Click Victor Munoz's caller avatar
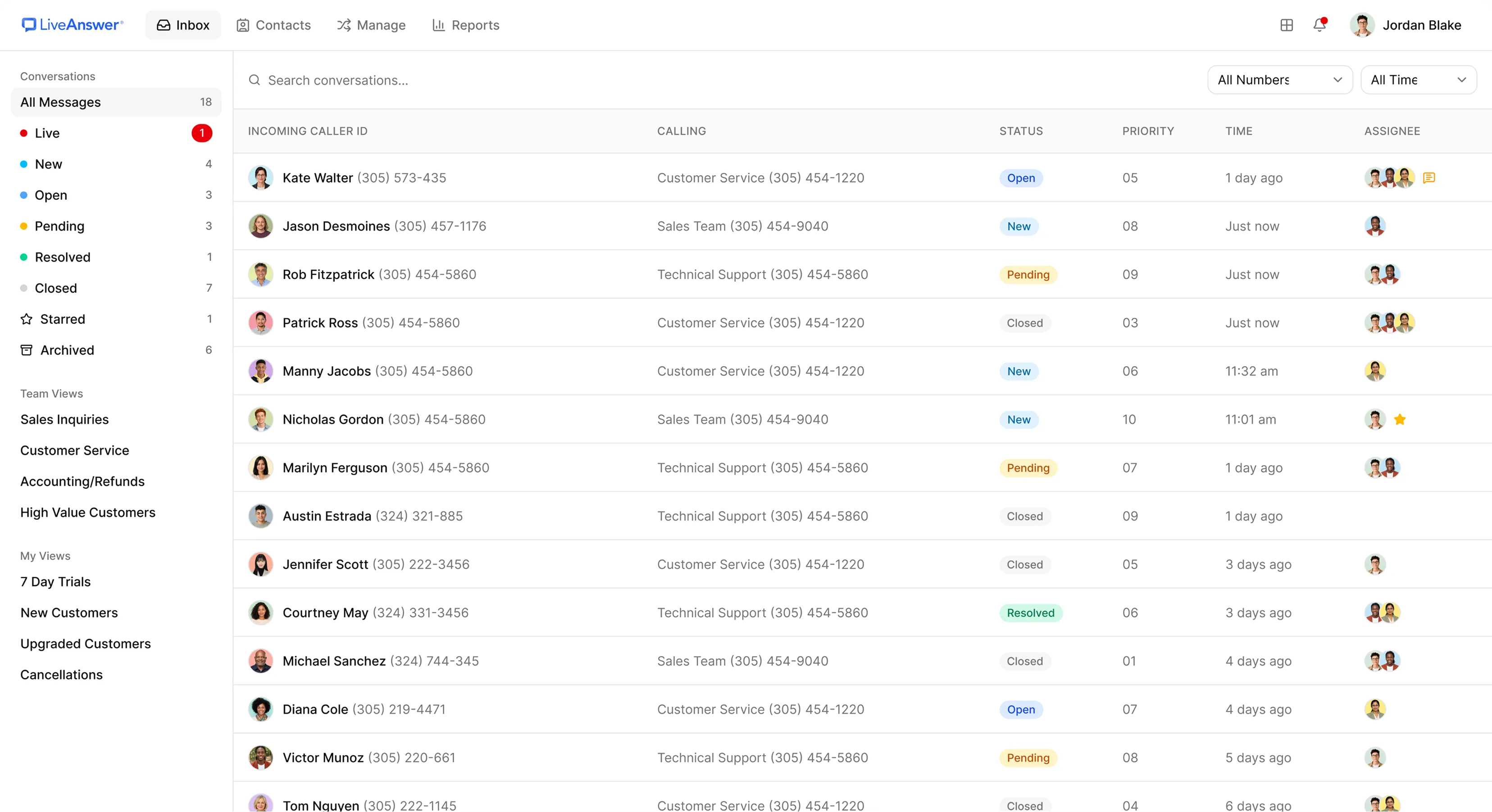Viewport: 1492px width, 812px height. pyautogui.click(x=261, y=758)
